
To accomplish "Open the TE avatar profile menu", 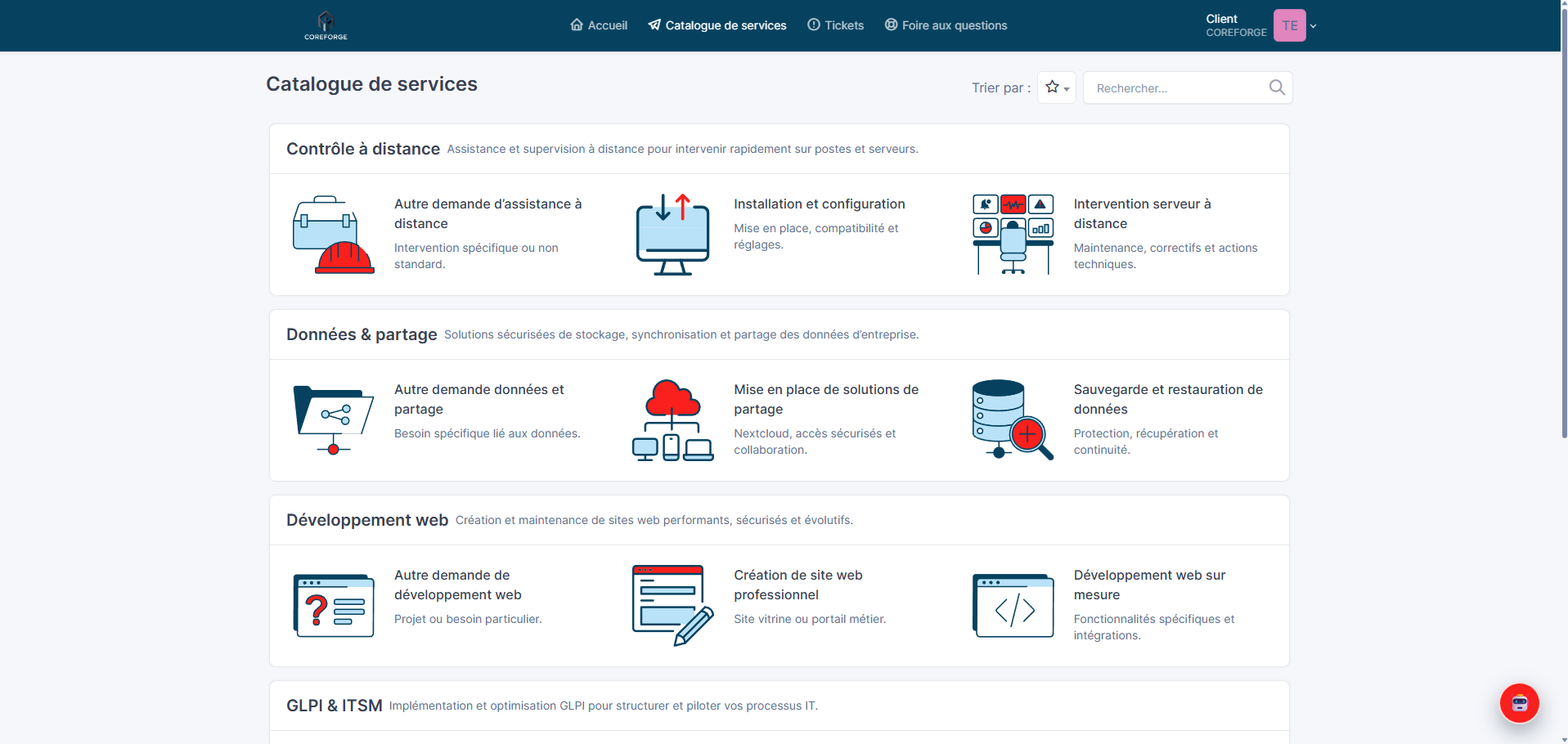I will pos(1289,25).
